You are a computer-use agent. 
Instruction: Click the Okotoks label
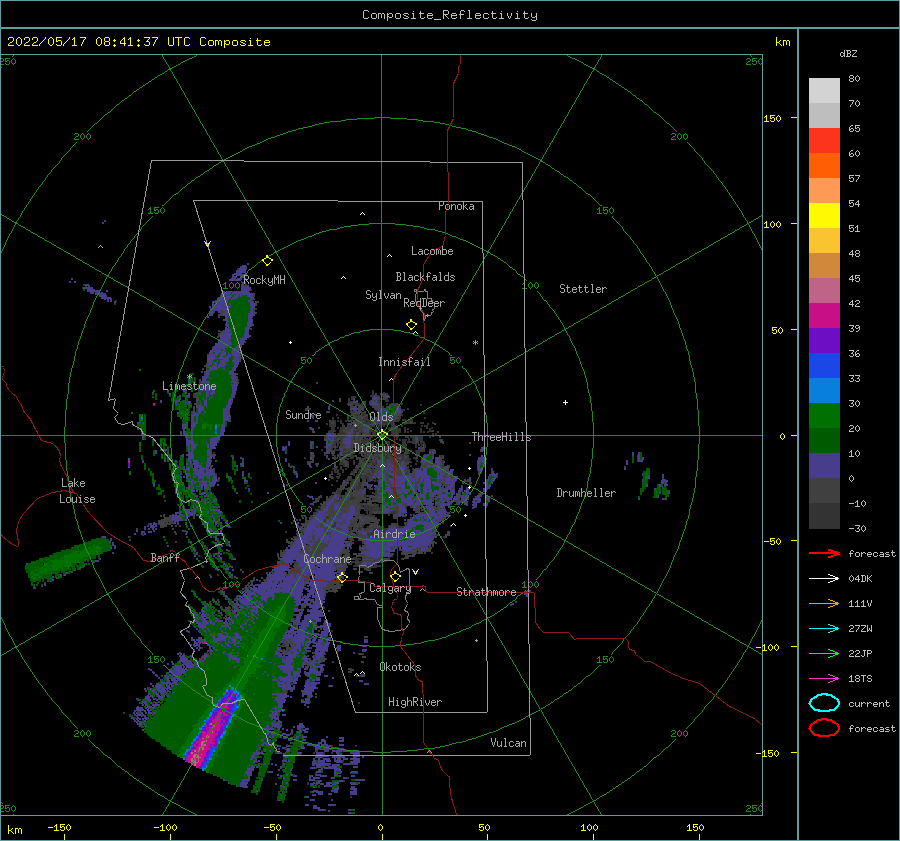[x=400, y=667]
